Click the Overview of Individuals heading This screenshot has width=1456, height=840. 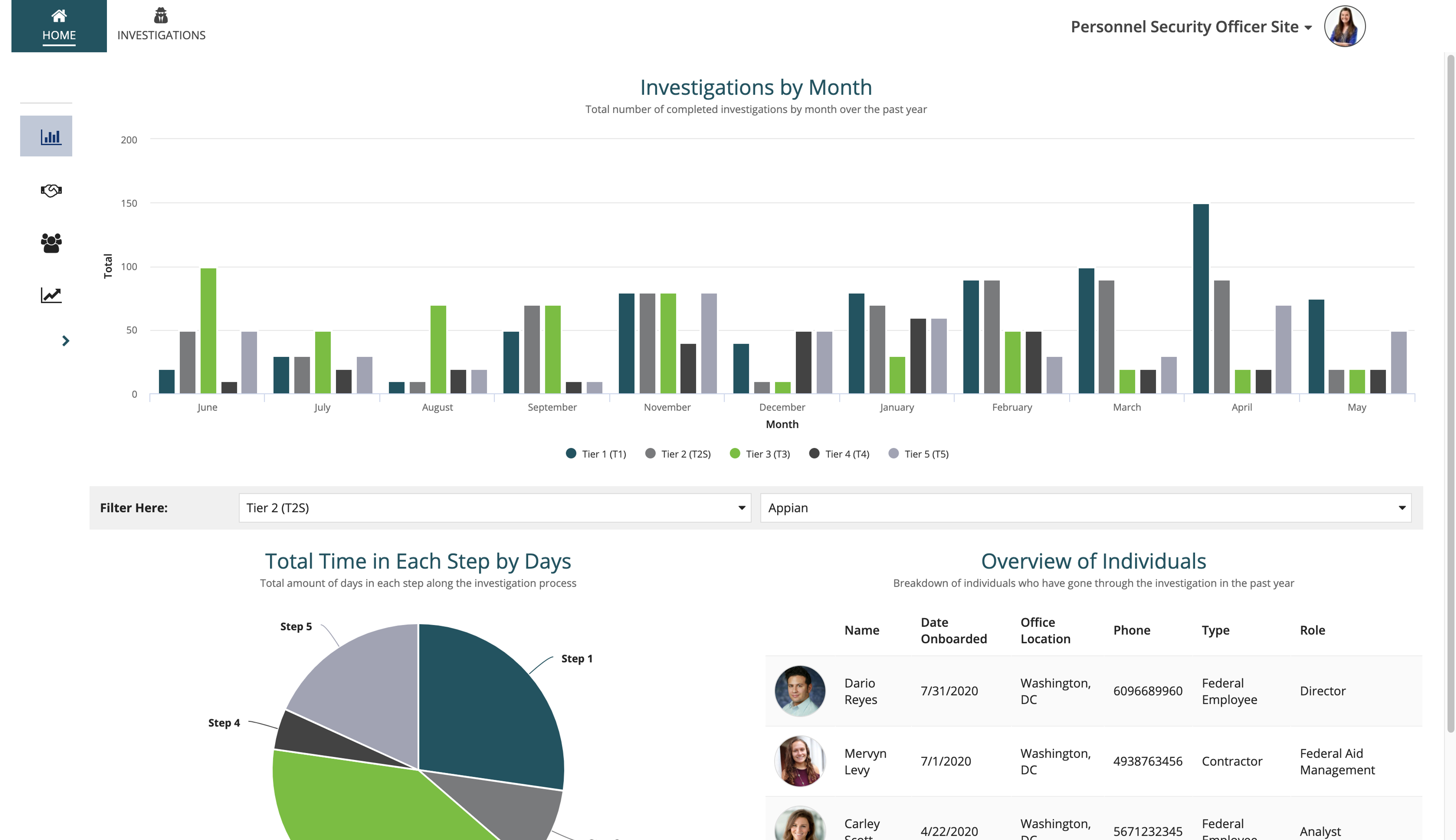(x=1093, y=561)
